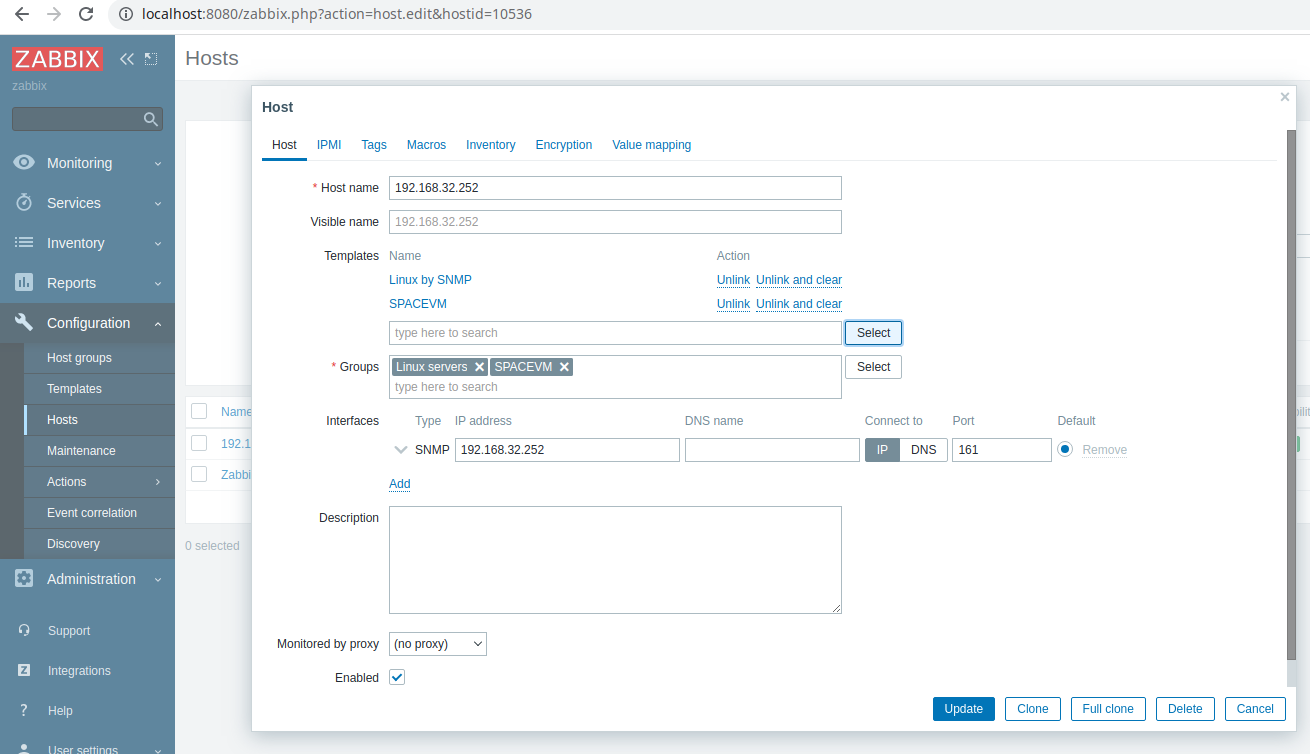Click the Administration gear icon
1310x754 pixels.
pos(24,579)
